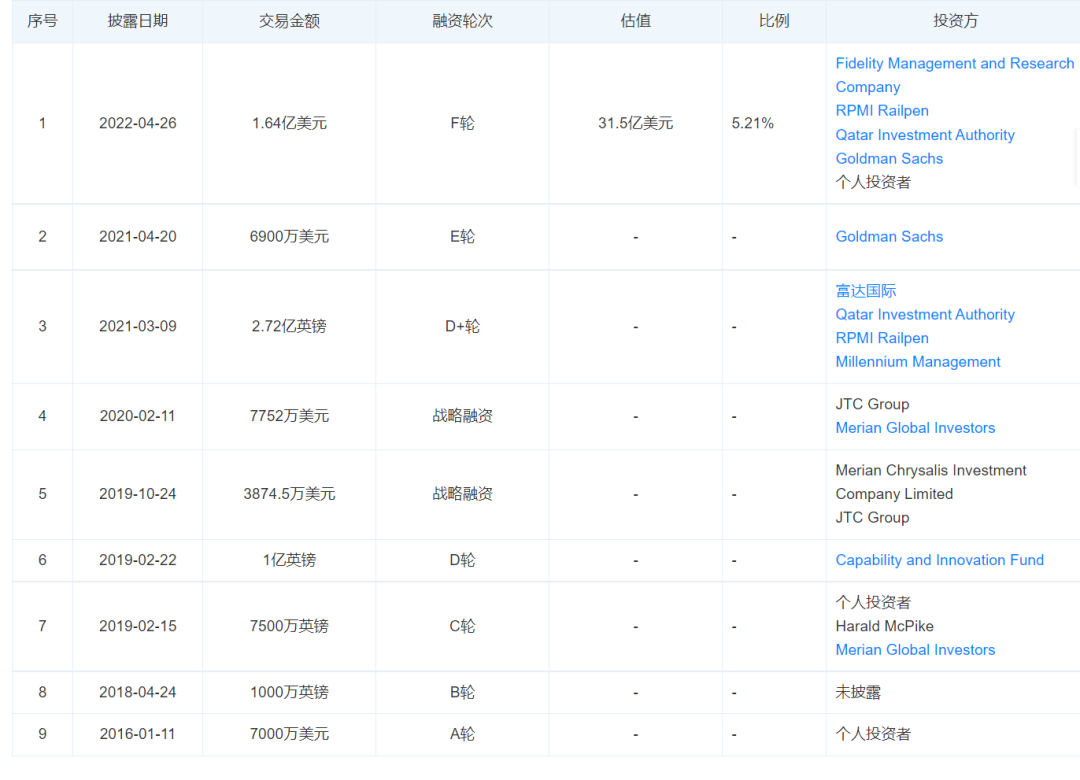Select the date 2019-10-24
Image resolution: width=1080 pixels, height=780 pixels.
point(138,494)
